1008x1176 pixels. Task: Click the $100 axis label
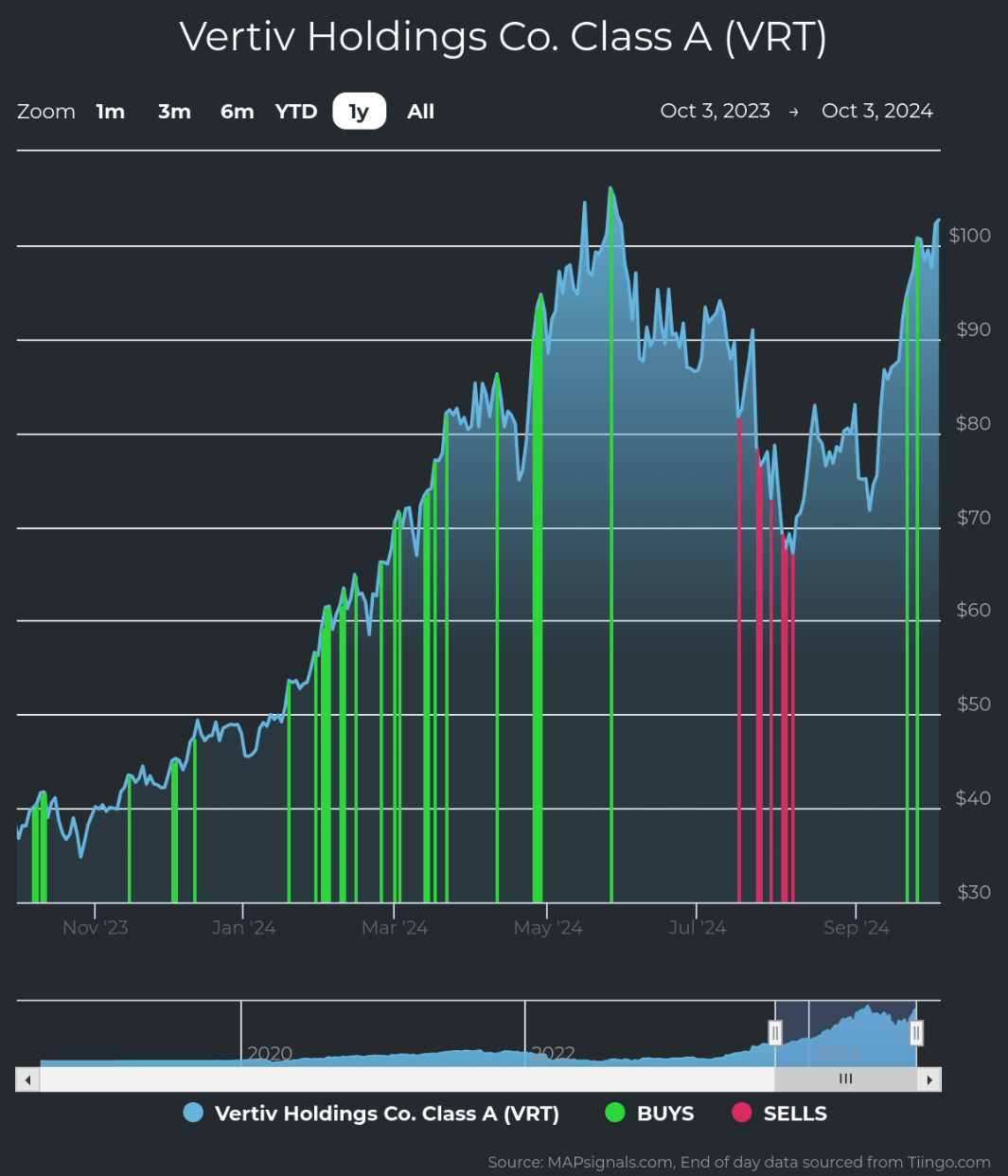point(970,235)
